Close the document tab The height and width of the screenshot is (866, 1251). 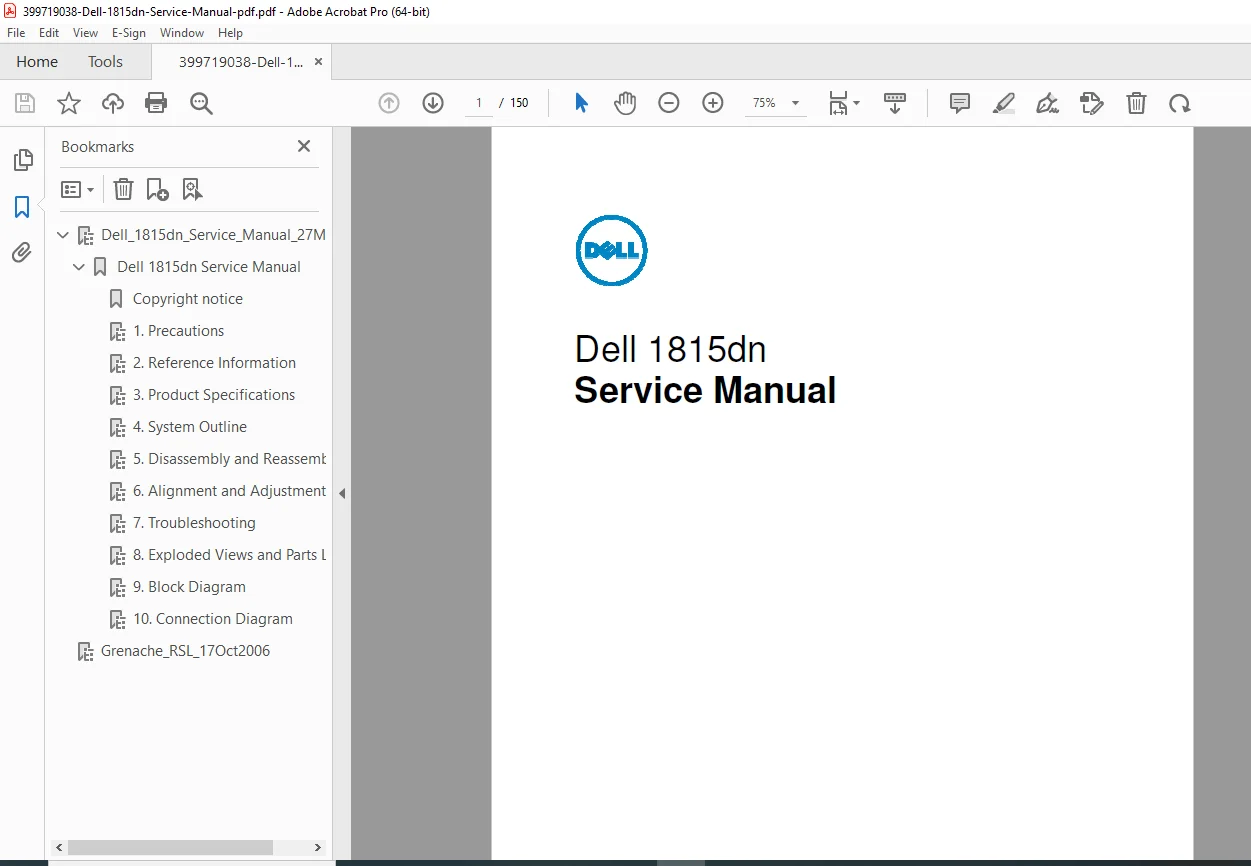pos(318,62)
